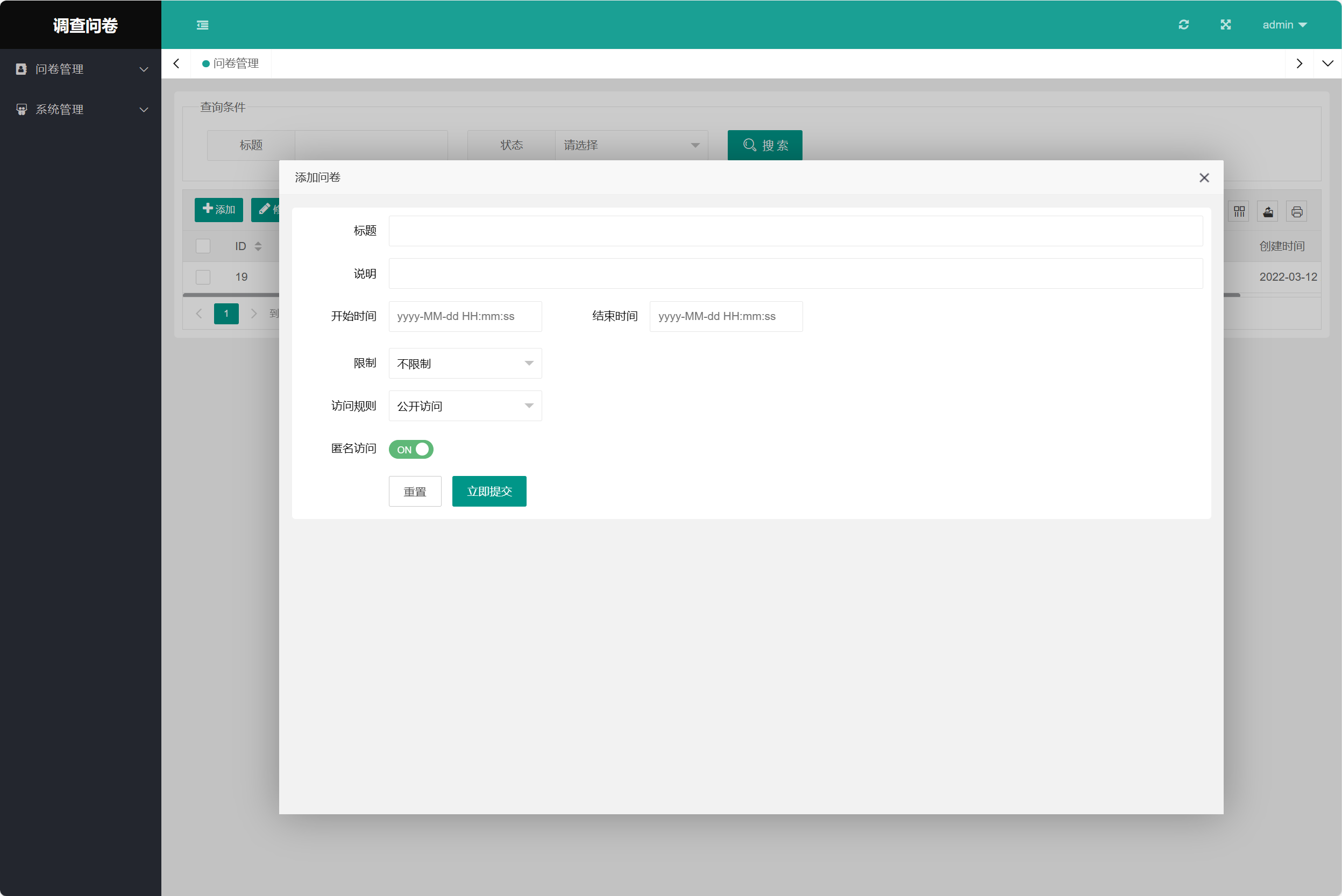Image resolution: width=1342 pixels, height=896 pixels.
Task: Open the 限制 dropdown
Action: [465, 364]
